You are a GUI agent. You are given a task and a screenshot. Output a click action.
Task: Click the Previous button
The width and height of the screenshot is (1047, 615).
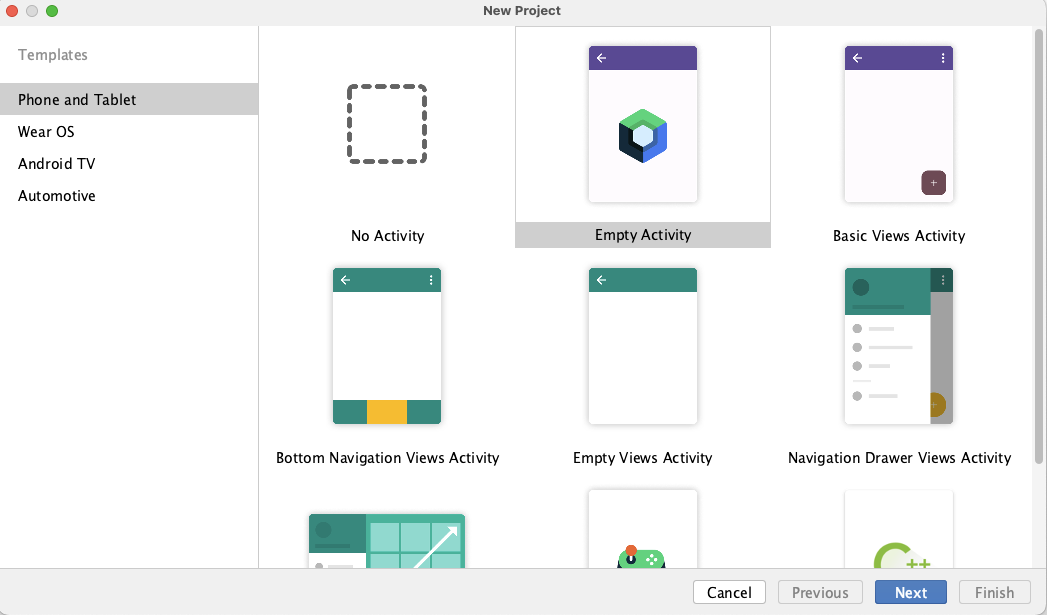click(820, 592)
